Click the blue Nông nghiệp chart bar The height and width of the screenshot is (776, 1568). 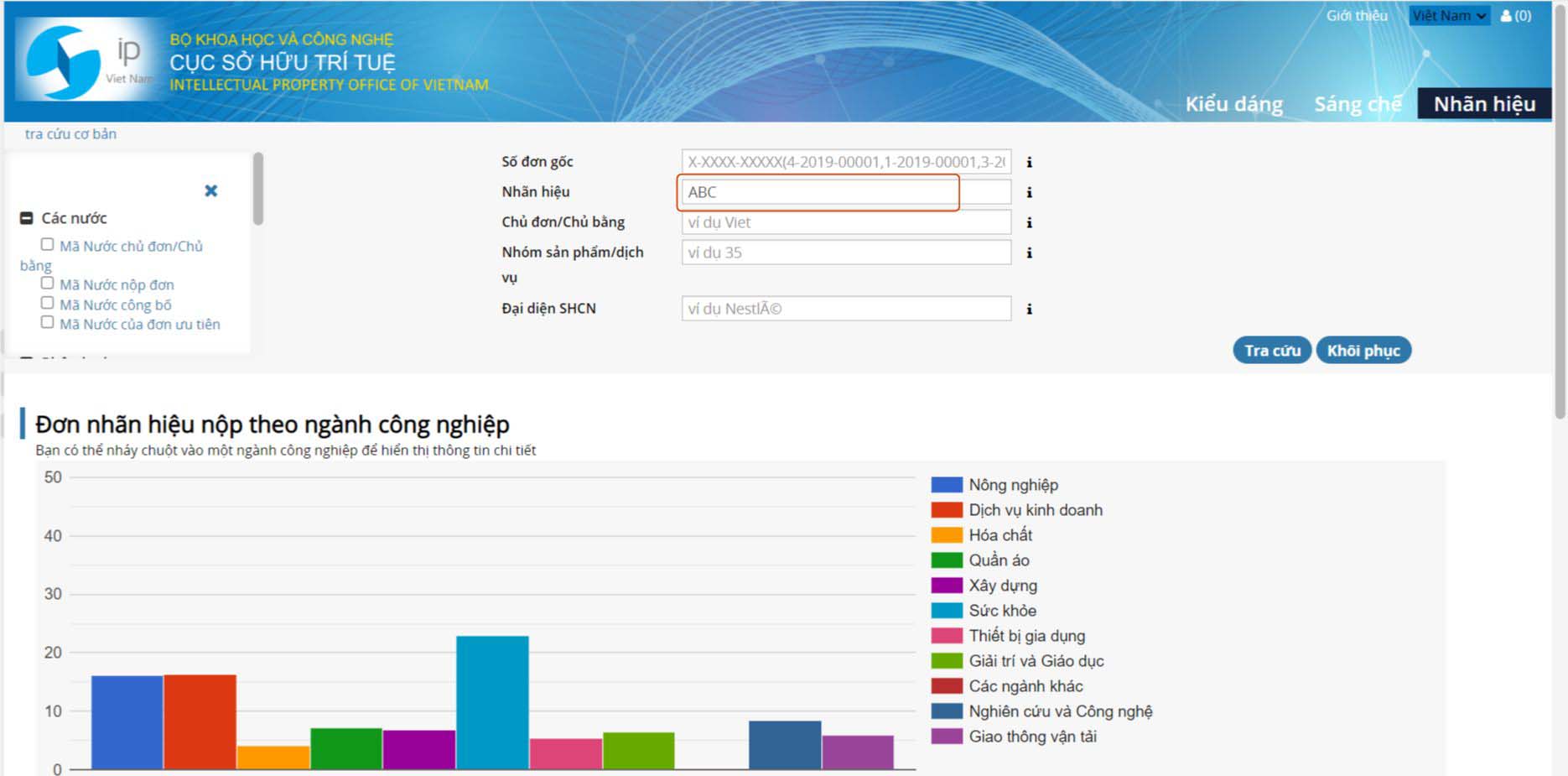[x=127, y=722]
